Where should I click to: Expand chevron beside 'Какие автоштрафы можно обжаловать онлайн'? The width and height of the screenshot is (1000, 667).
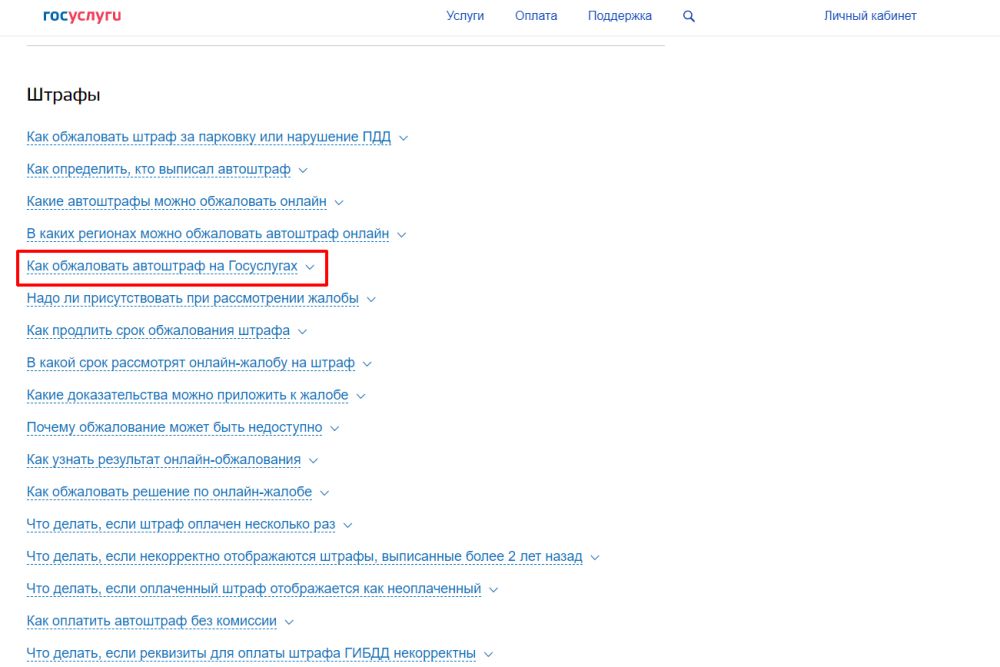click(339, 202)
